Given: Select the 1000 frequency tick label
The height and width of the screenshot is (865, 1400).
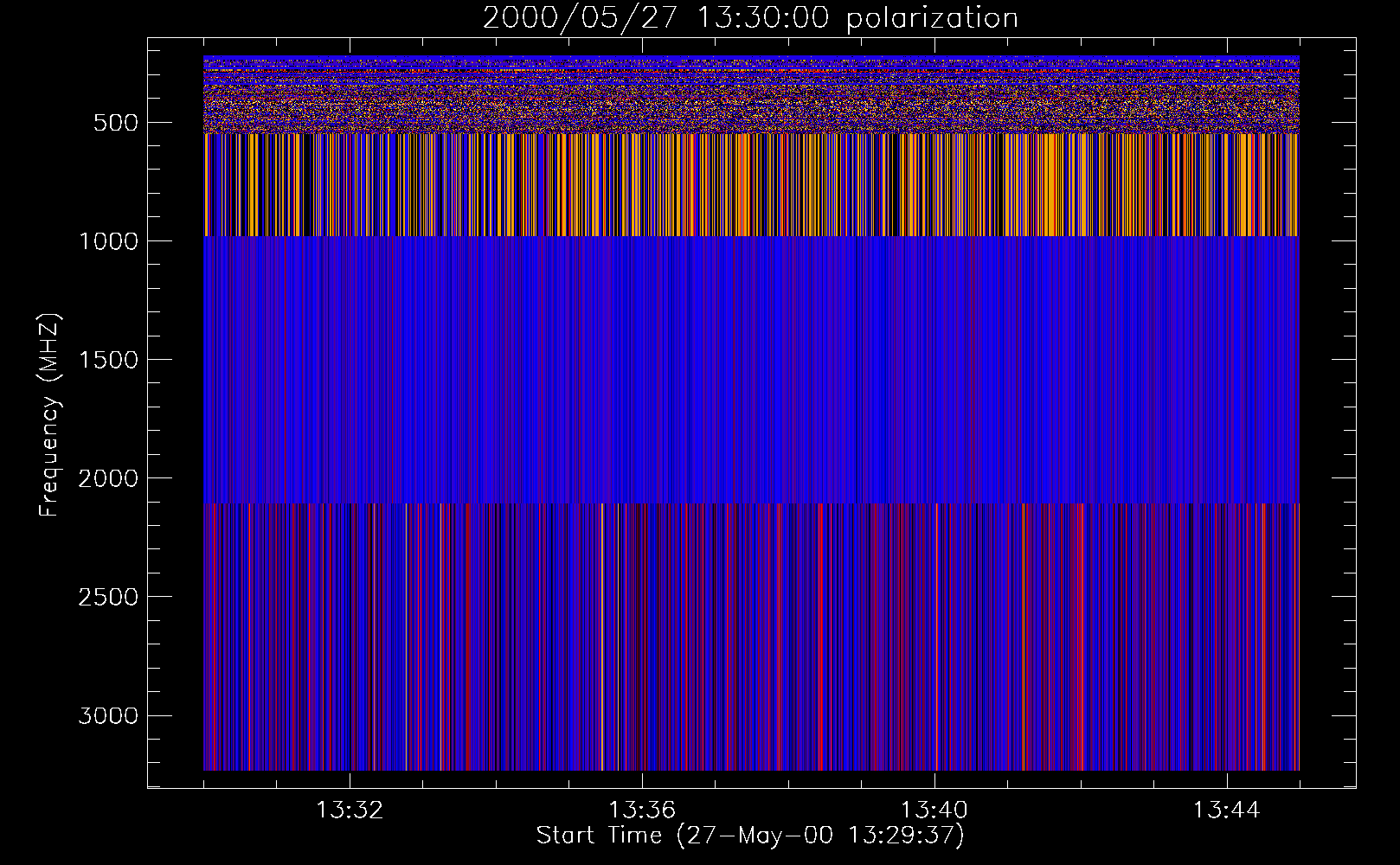Looking at the screenshot, I should [108, 241].
